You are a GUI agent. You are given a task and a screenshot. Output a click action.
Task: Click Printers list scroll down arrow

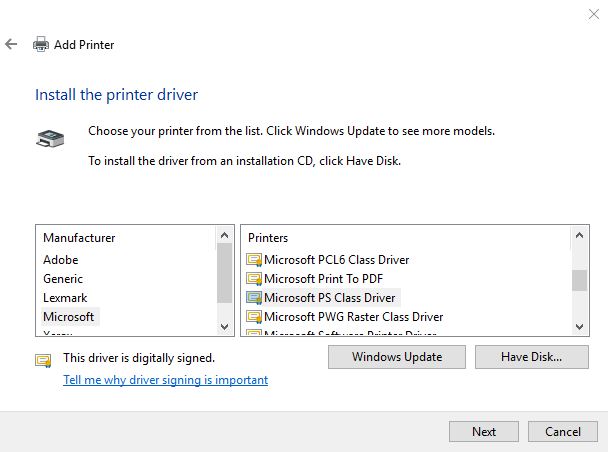click(x=579, y=326)
